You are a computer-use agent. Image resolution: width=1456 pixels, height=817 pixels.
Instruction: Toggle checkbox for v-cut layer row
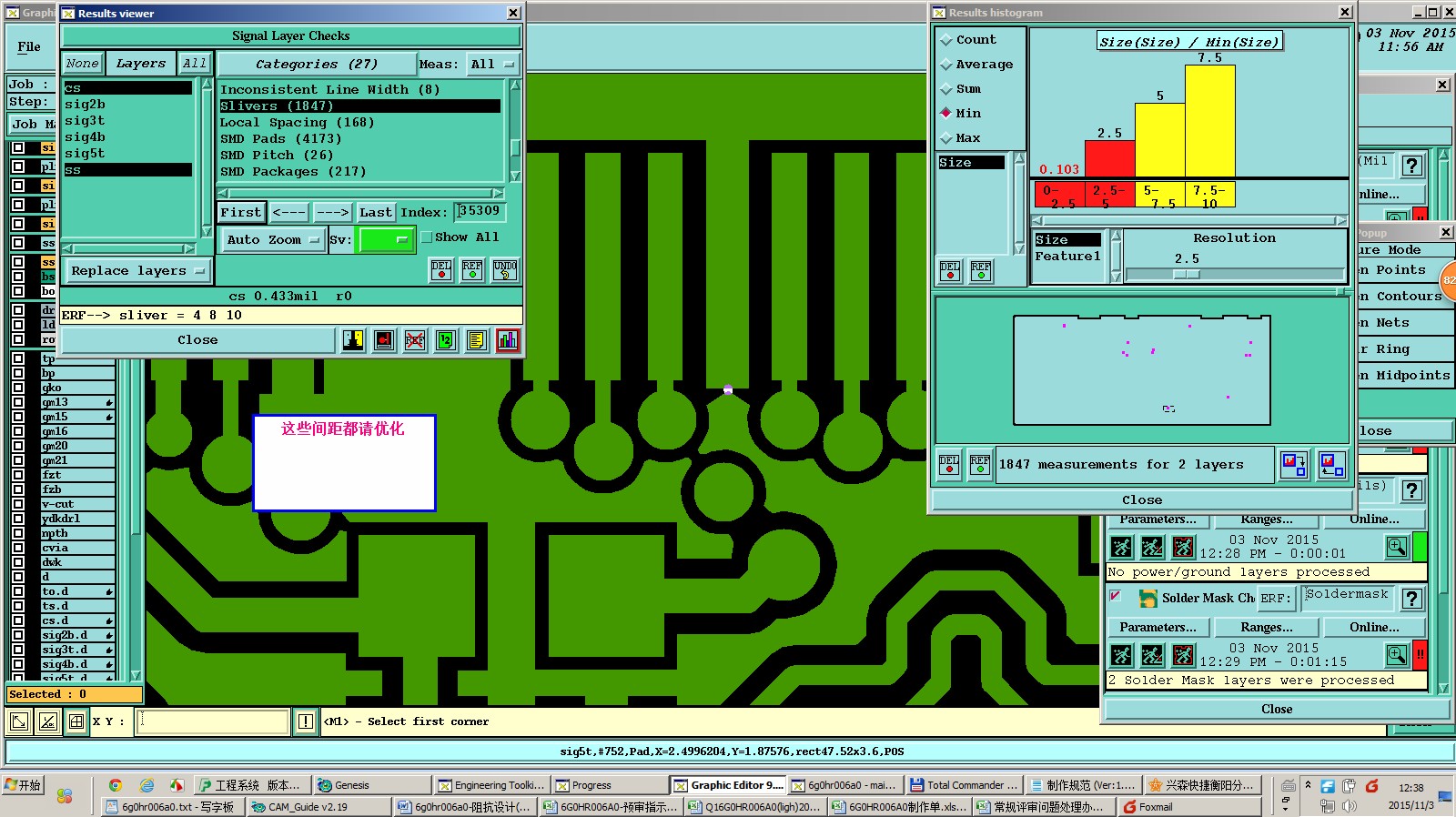(x=18, y=504)
